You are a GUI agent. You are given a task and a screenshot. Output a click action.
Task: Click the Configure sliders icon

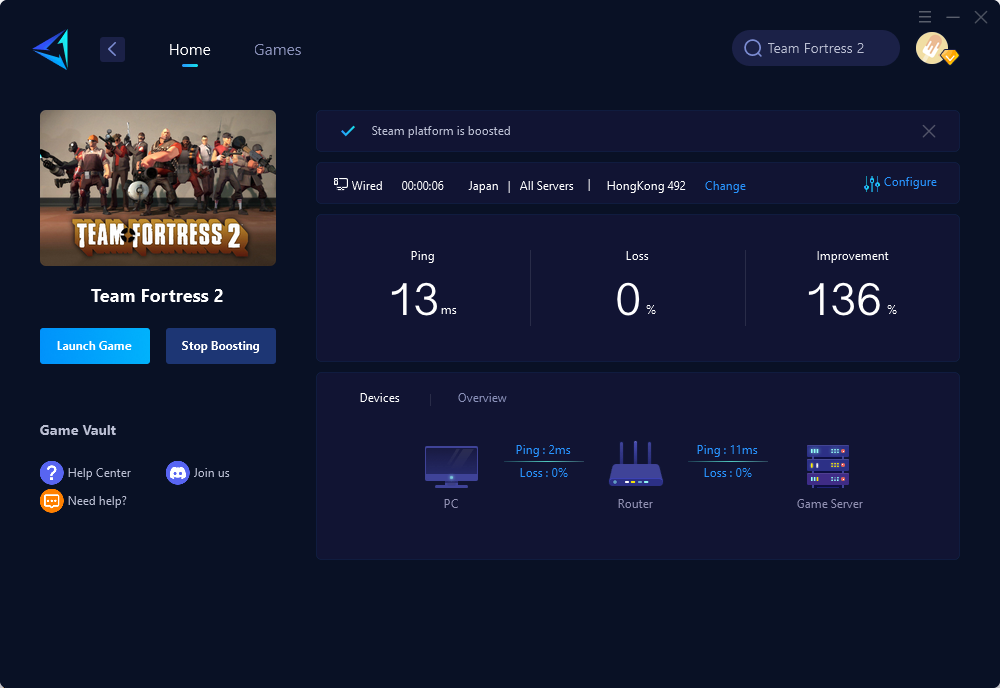click(871, 184)
